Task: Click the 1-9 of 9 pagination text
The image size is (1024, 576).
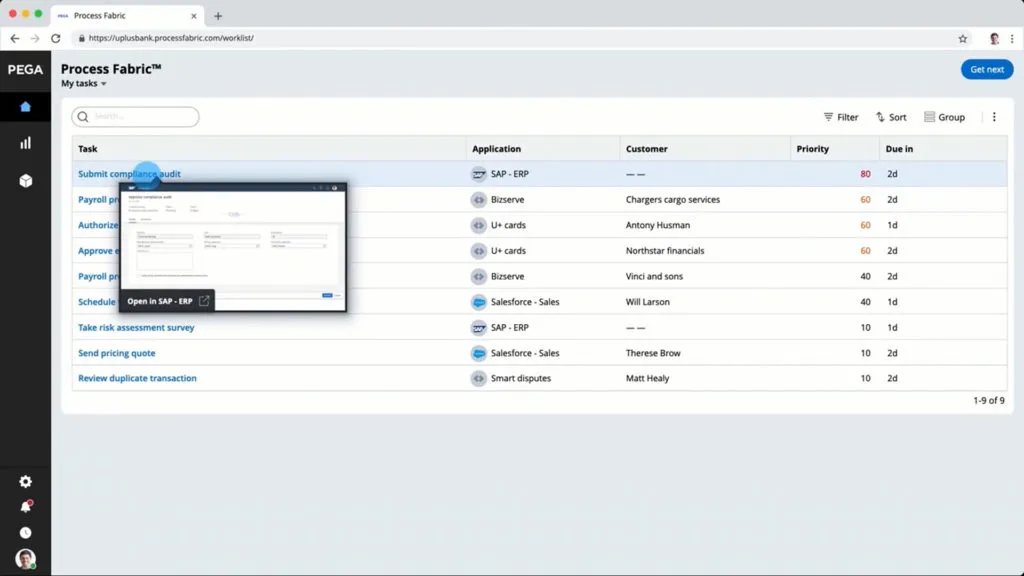Action: click(x=989, y=400)
